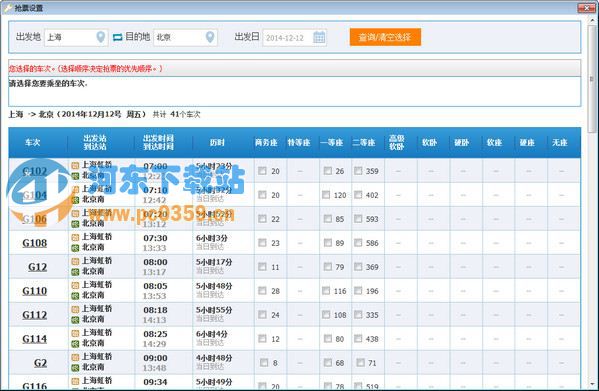
Task: Check business class 8 checkbox for G2
Action: click(264, 362)
